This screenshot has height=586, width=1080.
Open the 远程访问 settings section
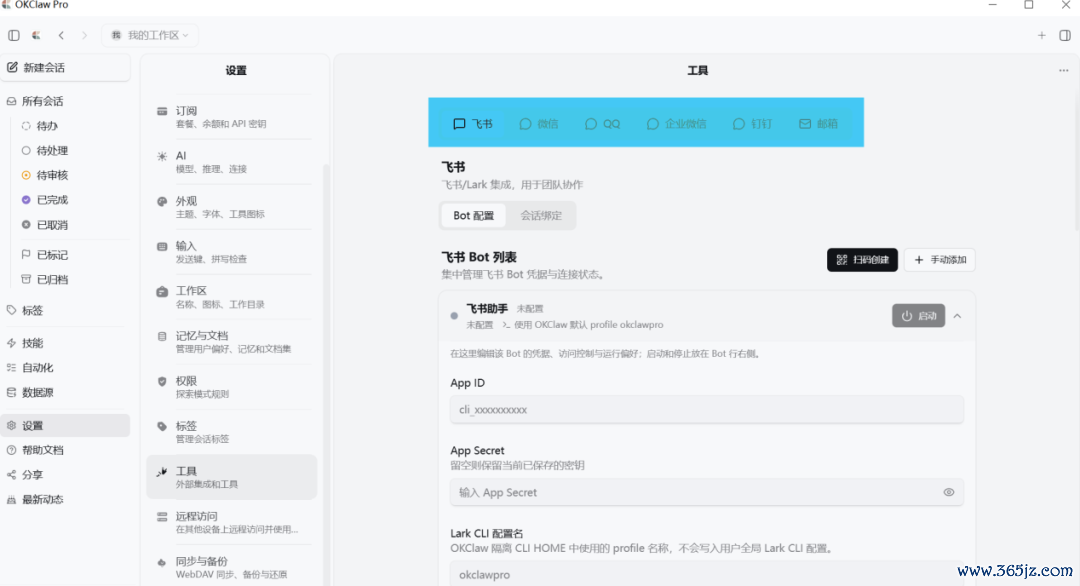click(231, 522)
